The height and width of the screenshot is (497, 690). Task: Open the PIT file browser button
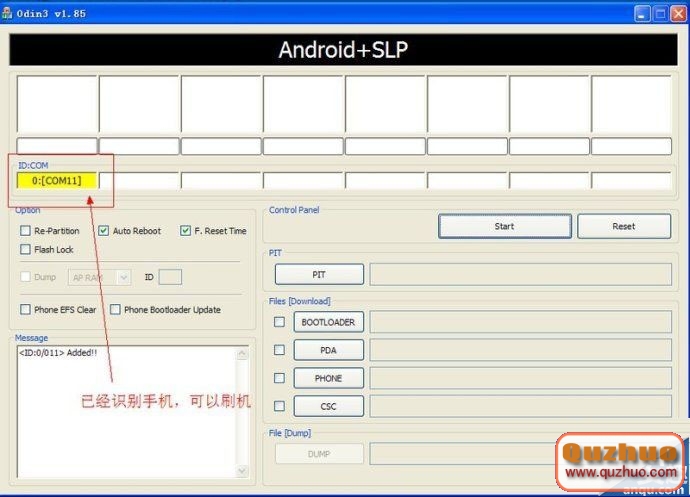(x=319, y=274)
